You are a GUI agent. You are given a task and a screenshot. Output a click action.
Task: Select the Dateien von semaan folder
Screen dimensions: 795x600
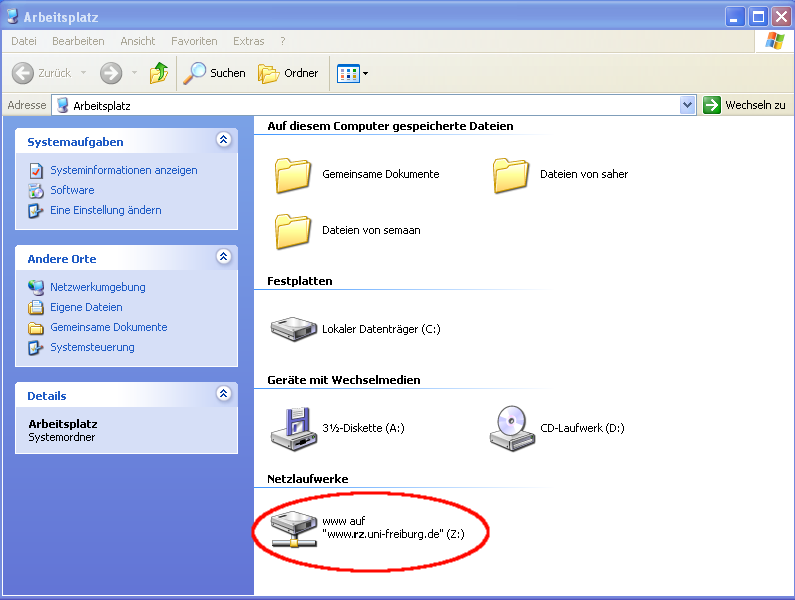pos(294,230)
